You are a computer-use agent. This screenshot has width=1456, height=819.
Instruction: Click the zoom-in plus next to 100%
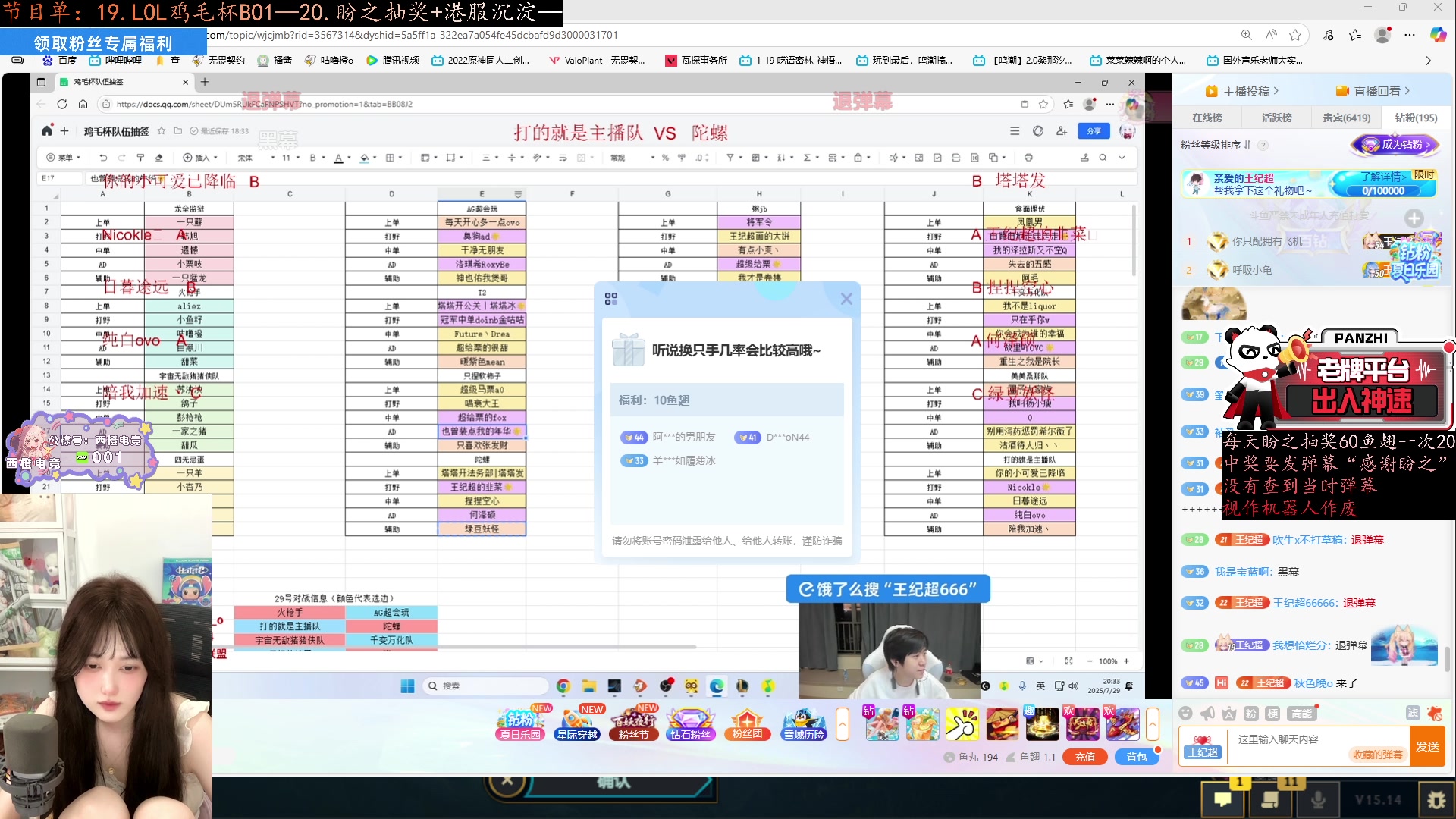tap(1126, 661)
